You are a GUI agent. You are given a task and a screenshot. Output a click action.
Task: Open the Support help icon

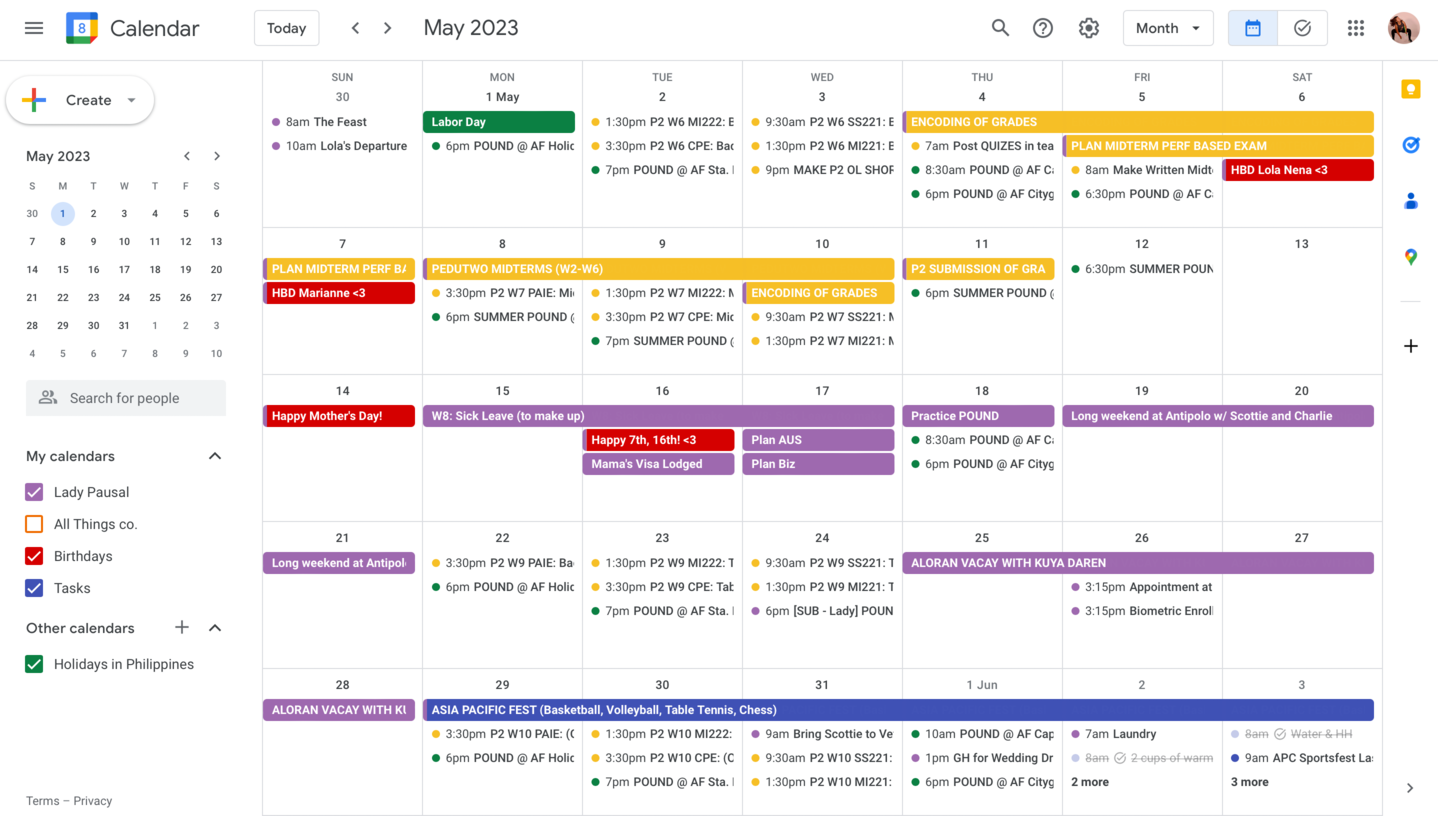click(x=1043, y=28)
